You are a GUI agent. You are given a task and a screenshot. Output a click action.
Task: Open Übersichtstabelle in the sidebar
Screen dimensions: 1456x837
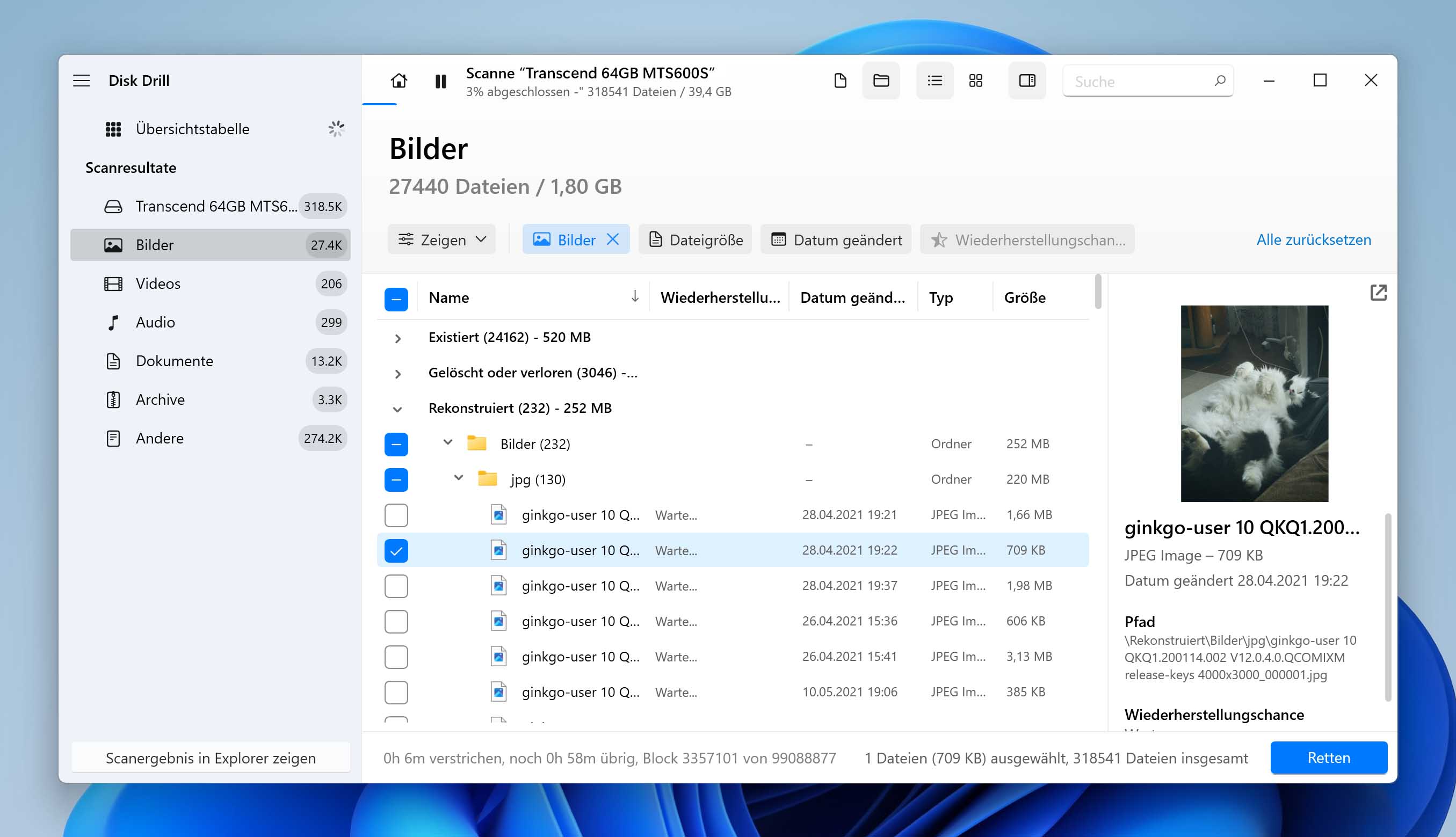[x=211, y=129]
